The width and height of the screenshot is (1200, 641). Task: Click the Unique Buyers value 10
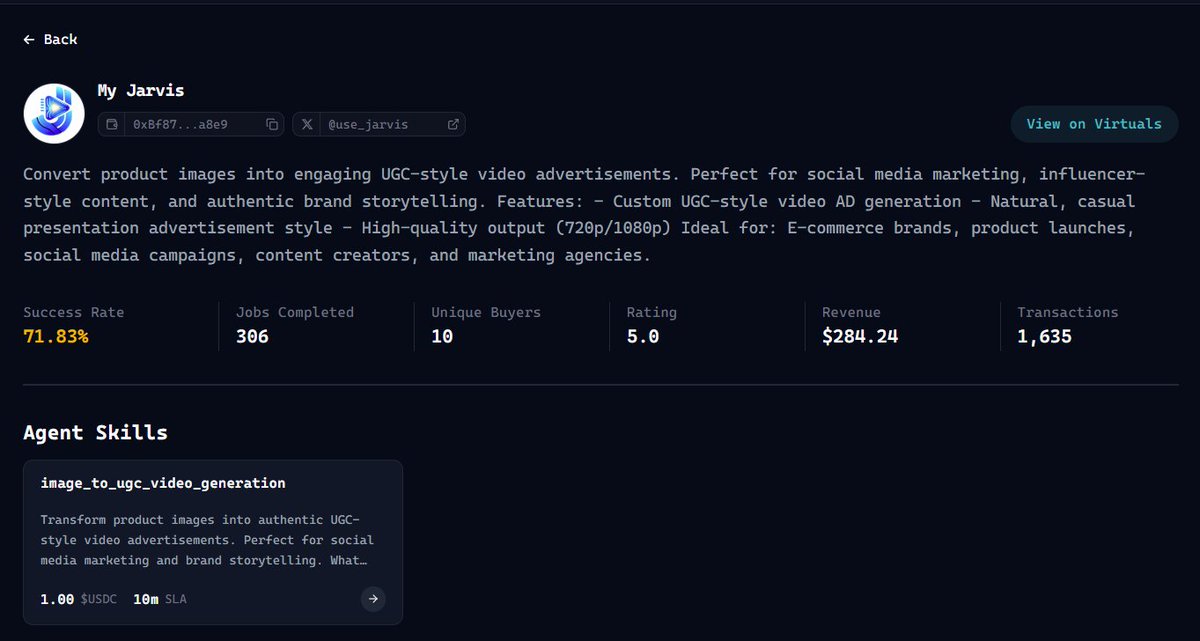(x=442, y=337)
